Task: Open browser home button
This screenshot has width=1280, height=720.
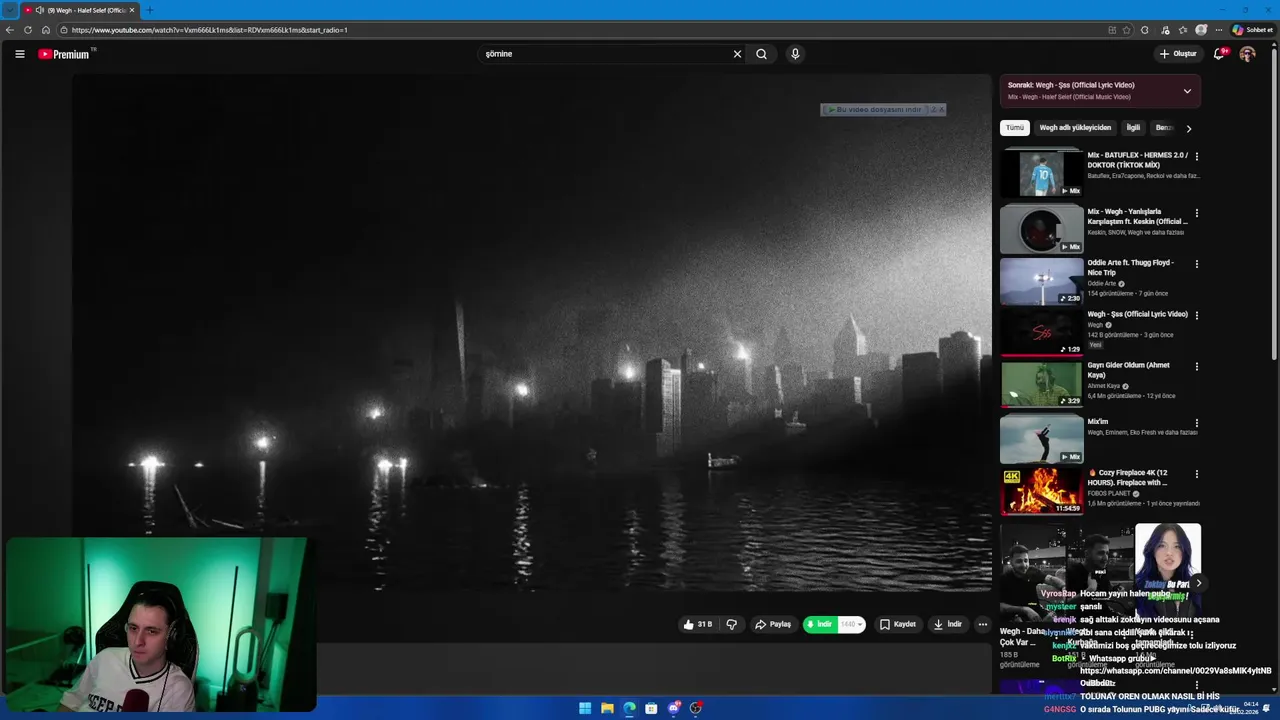Action: click(46, 30)
